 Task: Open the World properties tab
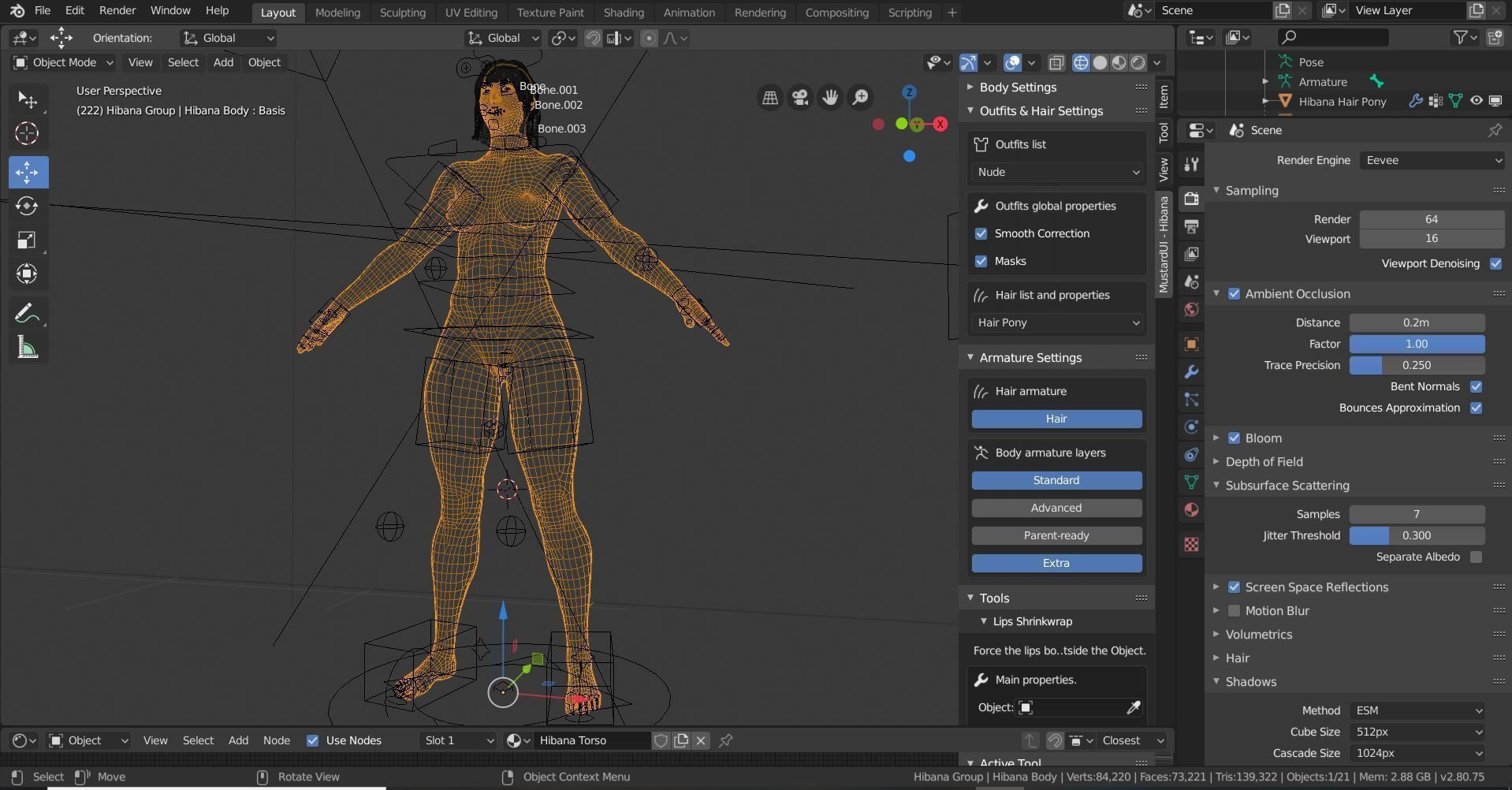click(1191, 309)
